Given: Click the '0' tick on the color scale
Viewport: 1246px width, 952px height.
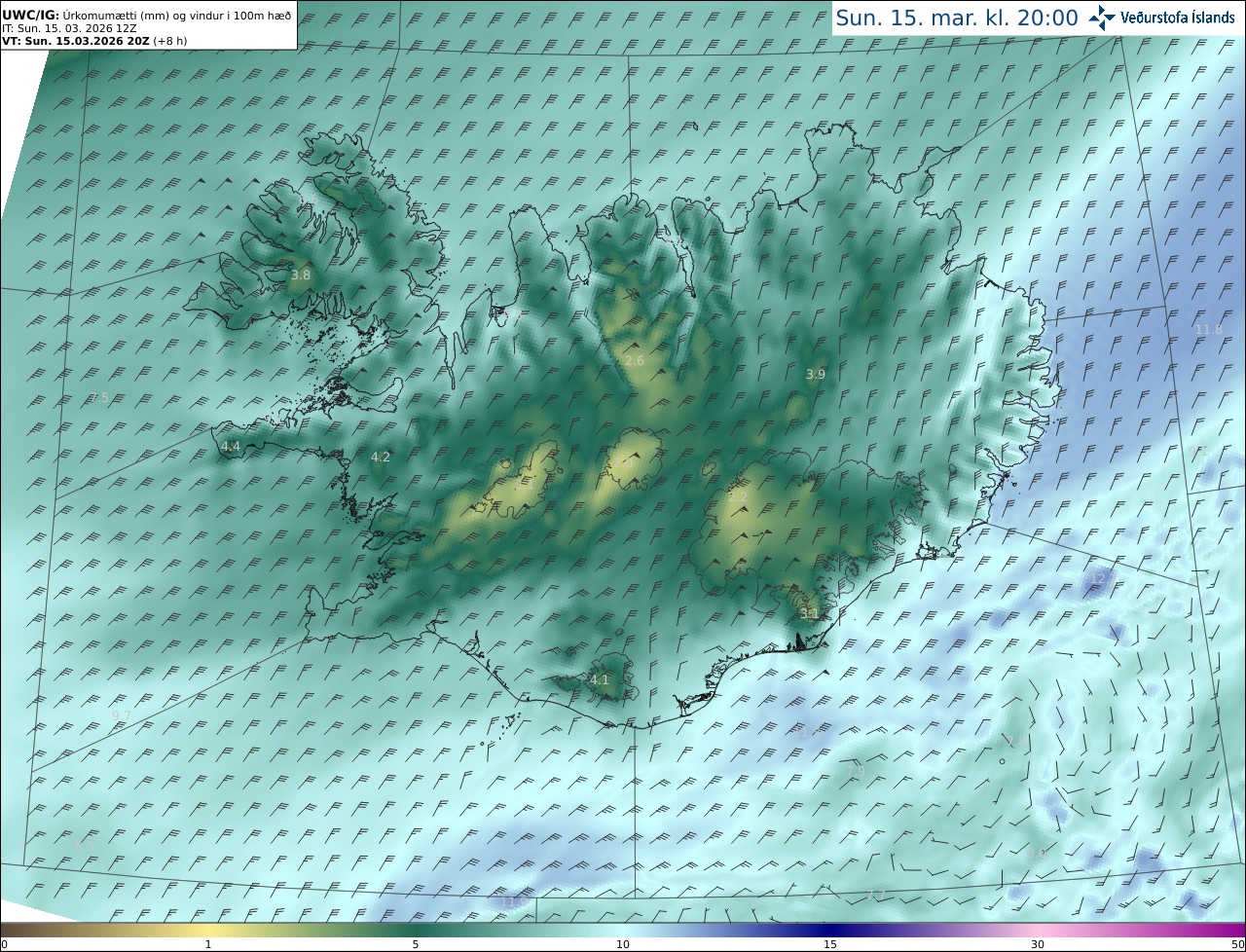Looking at the screenshot, I should click(x=4, y=944).
